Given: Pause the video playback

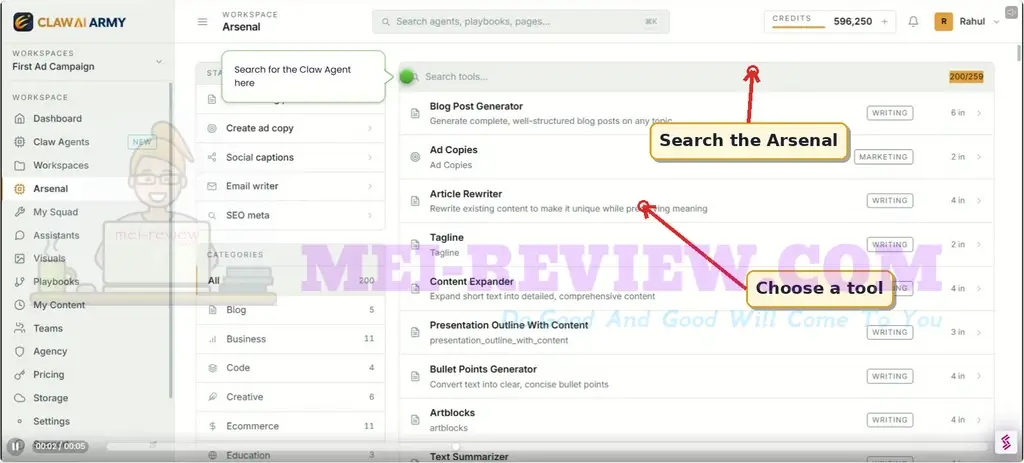Looking at the screenshot, I should tap(16, 447).
